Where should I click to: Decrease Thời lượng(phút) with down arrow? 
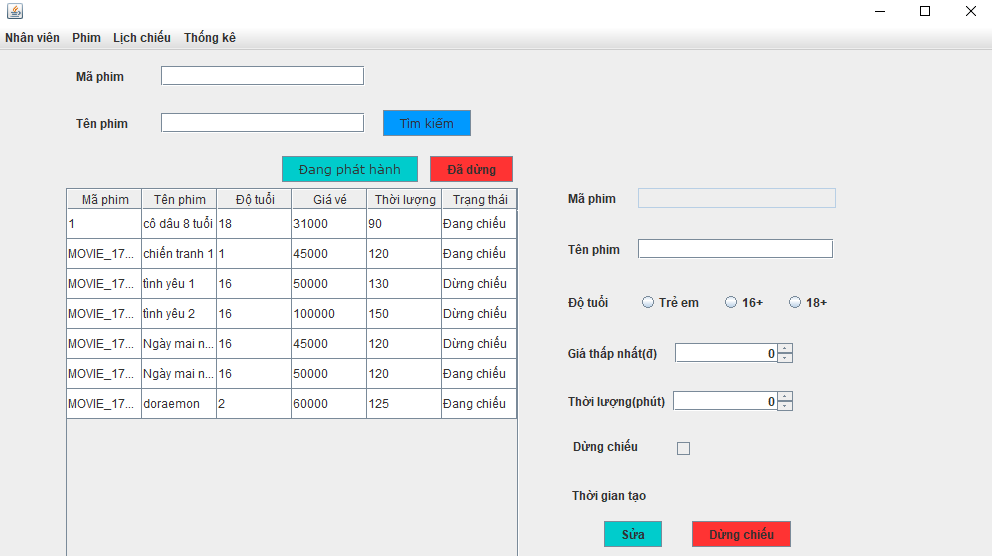click(x=785, y=405)
